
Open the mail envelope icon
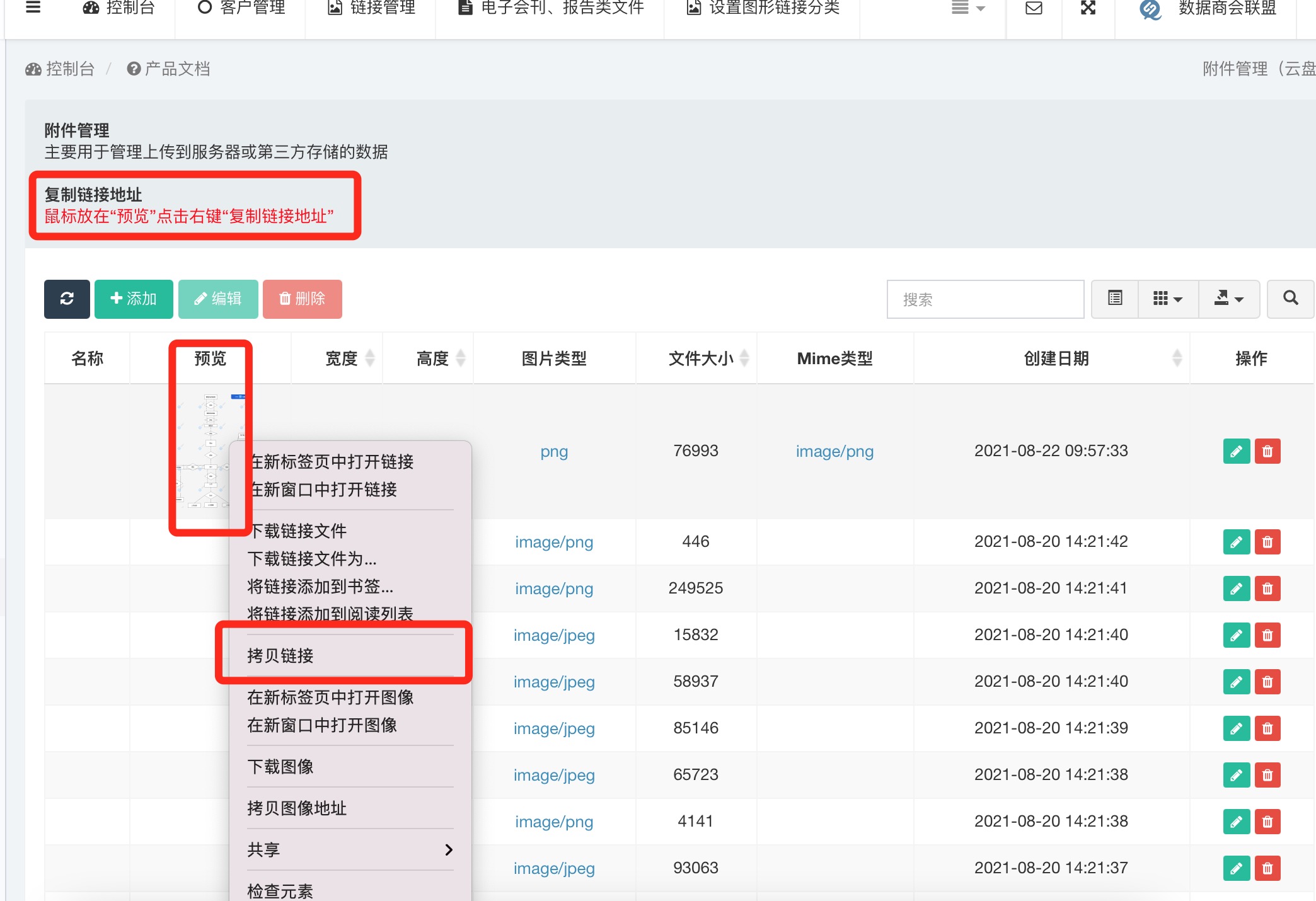tap(1034, 8)
